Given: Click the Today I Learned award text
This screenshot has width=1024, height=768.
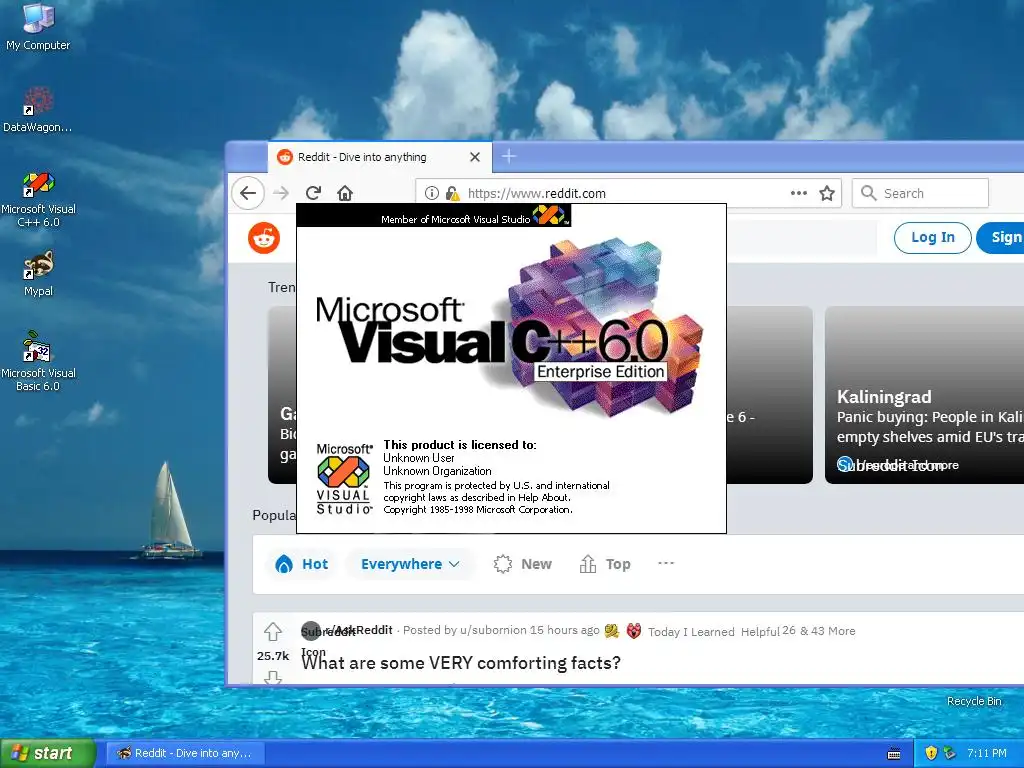Looking at the screenshot, I should click(691, 632).
